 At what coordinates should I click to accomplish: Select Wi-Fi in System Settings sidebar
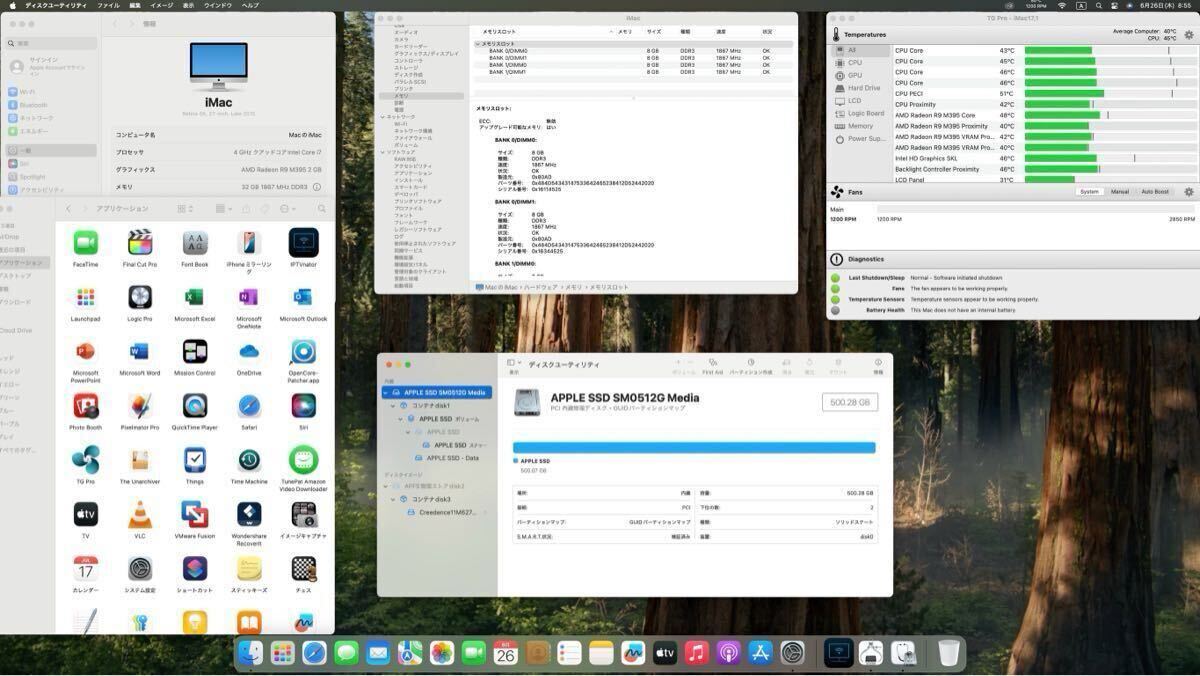(x=54, y=91)
